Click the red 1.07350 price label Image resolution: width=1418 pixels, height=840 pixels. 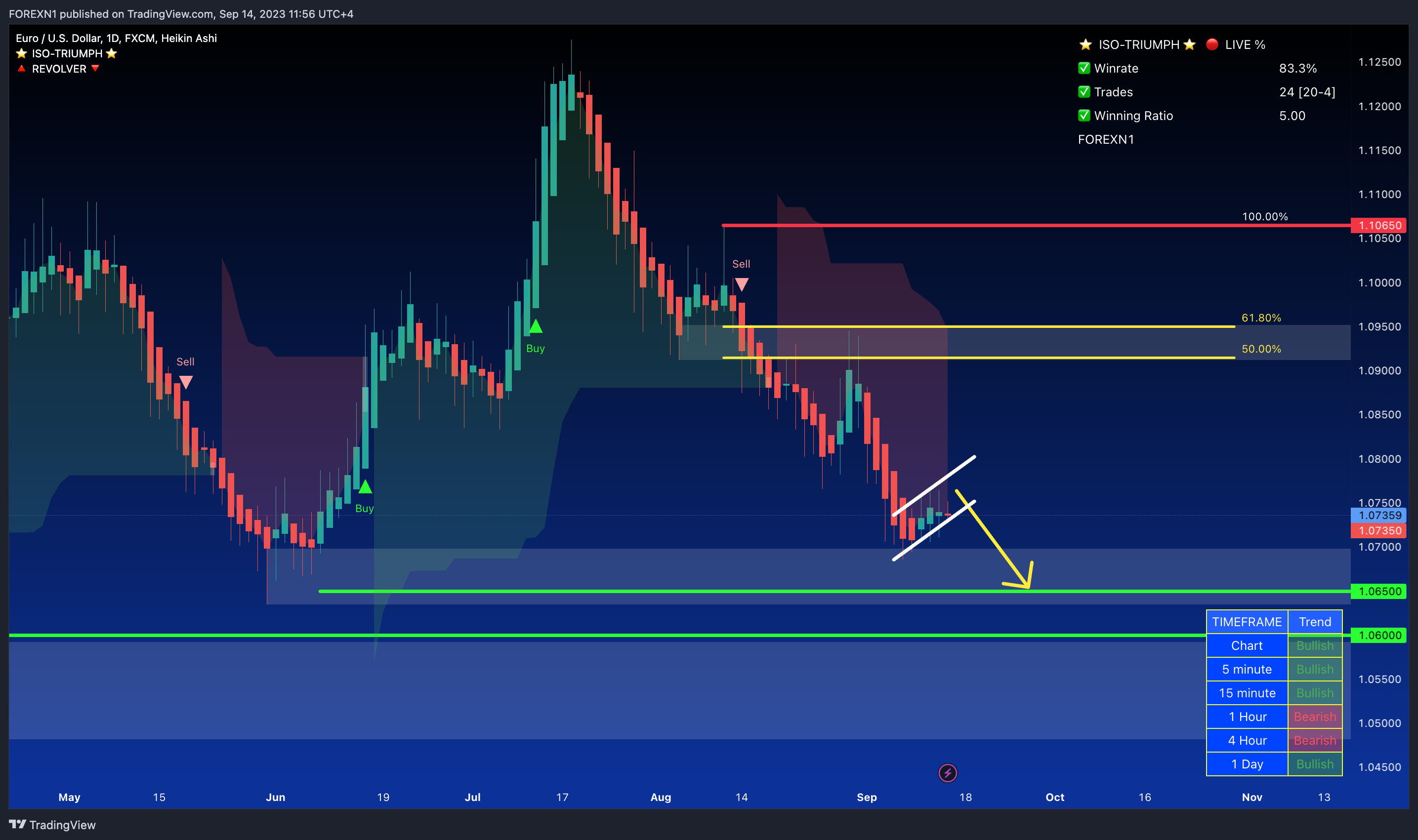click(x=1379, y=530)
